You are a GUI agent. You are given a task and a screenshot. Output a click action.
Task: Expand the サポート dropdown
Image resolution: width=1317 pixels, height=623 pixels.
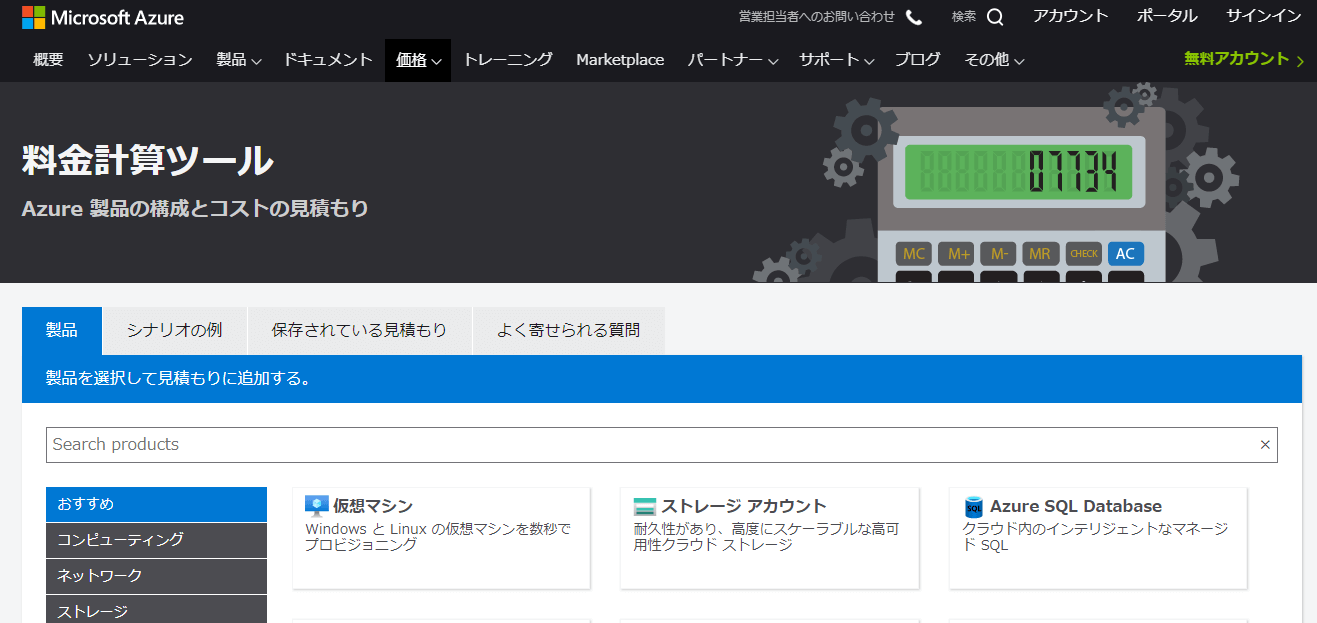click(837, 60)
